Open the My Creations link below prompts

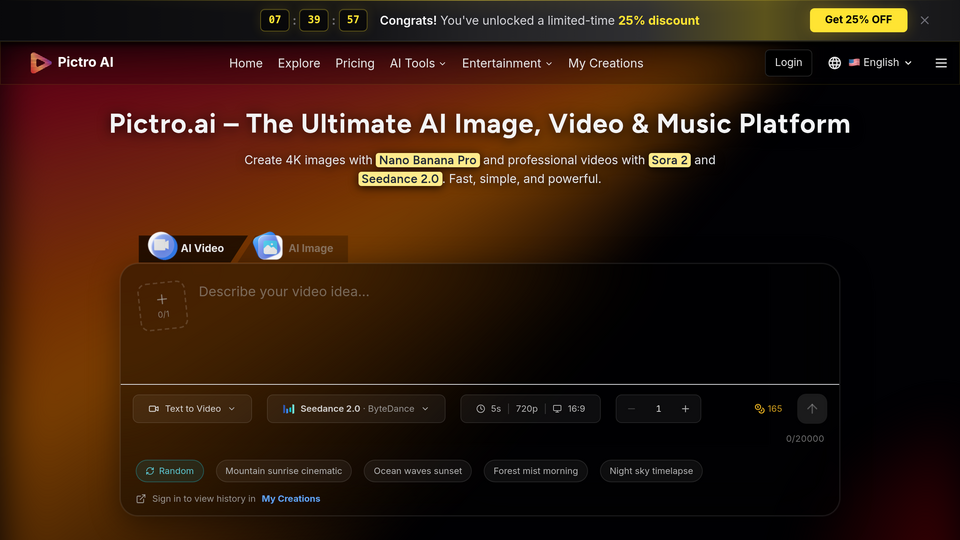click(291, 498)
